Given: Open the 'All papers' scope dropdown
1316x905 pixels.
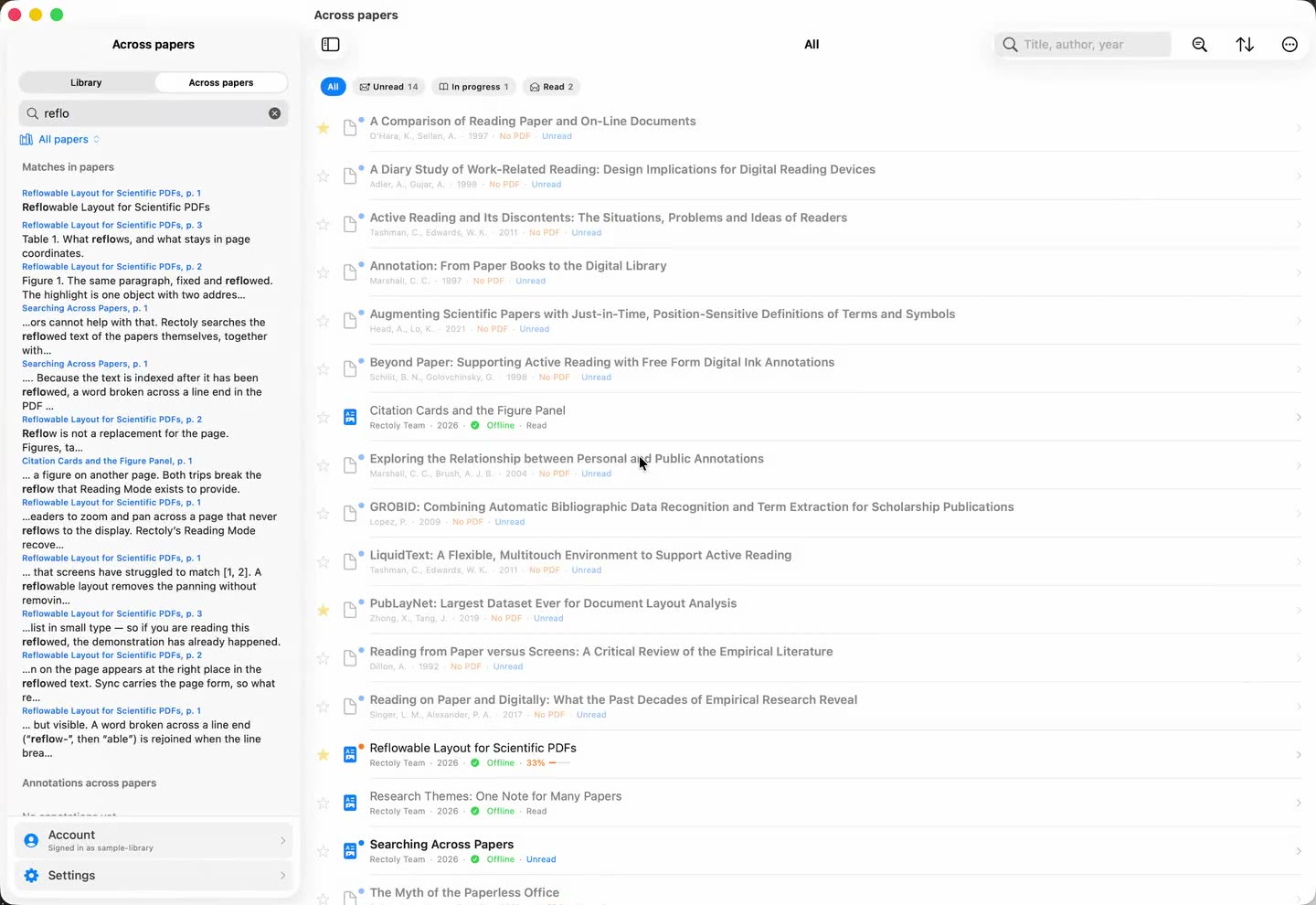Looking at the screenshot, I should (x=60, y=140).
